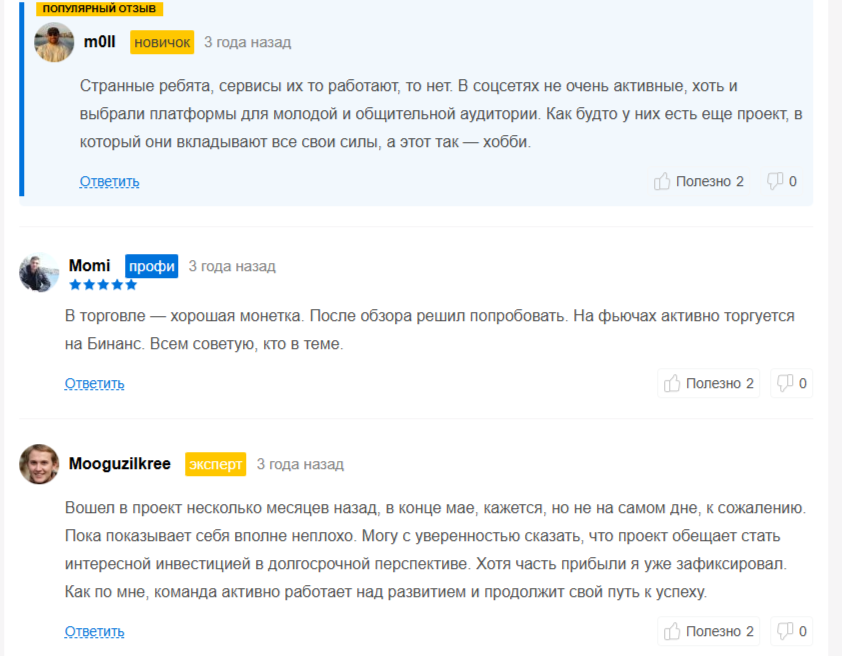Open Mooguzilkree's profile avatar

click(x=39, y=464)
